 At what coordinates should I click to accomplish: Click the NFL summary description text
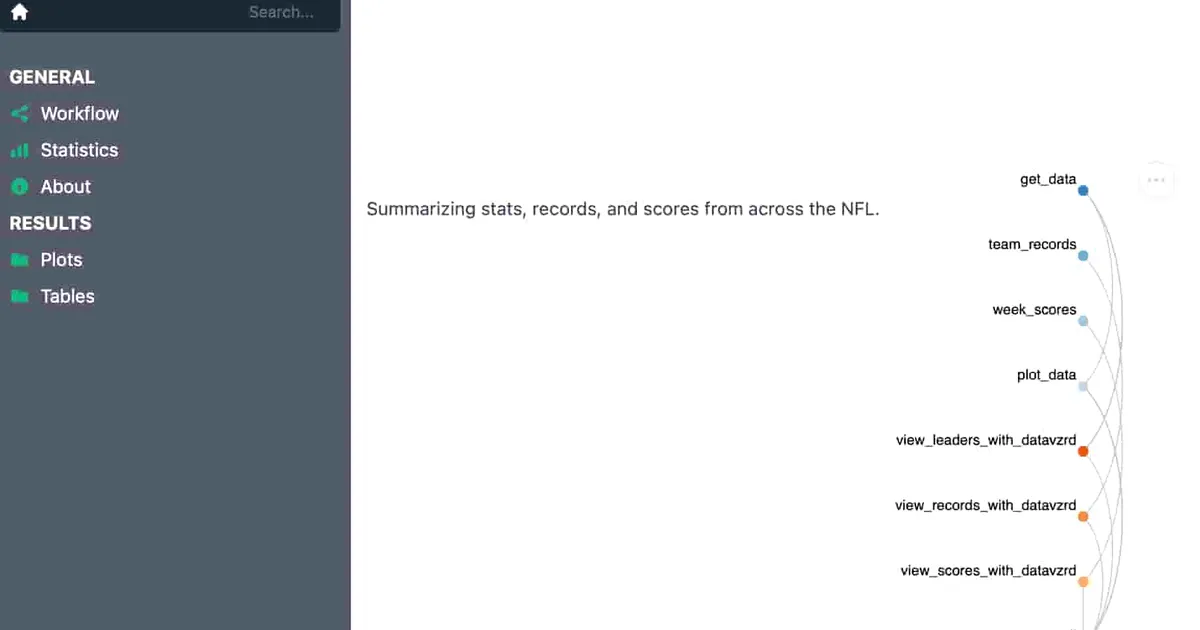pyautogui.click(x=623, y=209)
